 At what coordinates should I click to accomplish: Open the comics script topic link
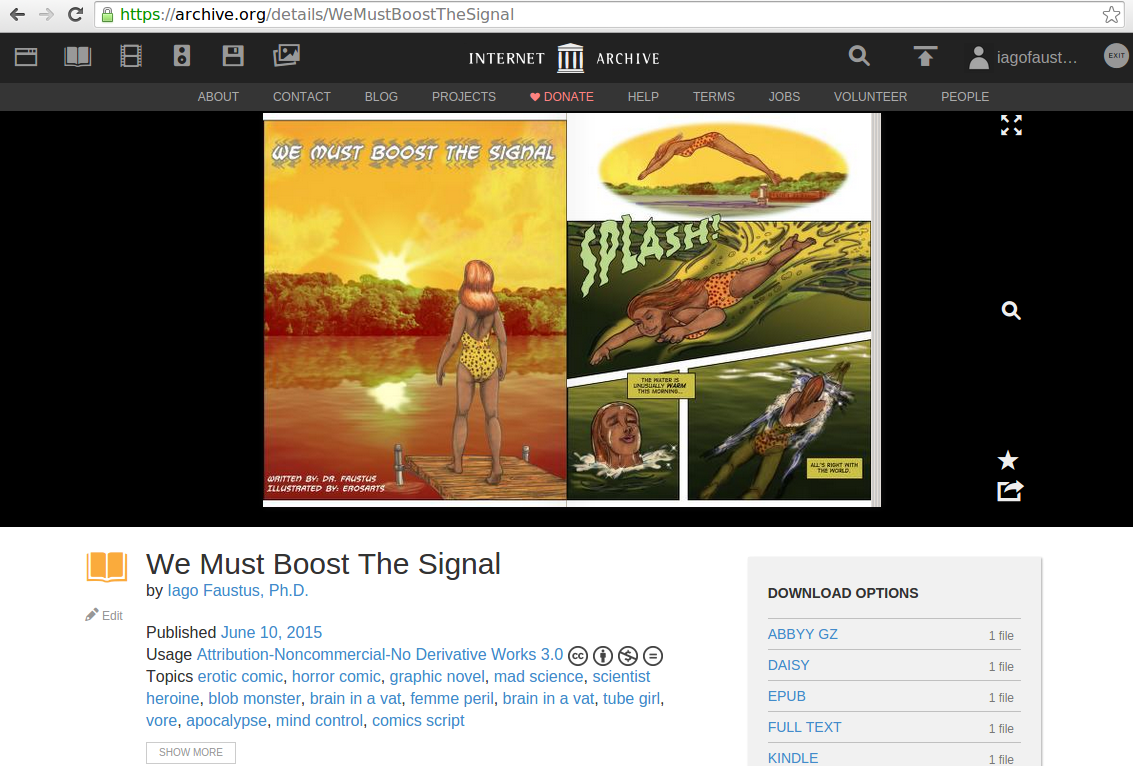418,720
